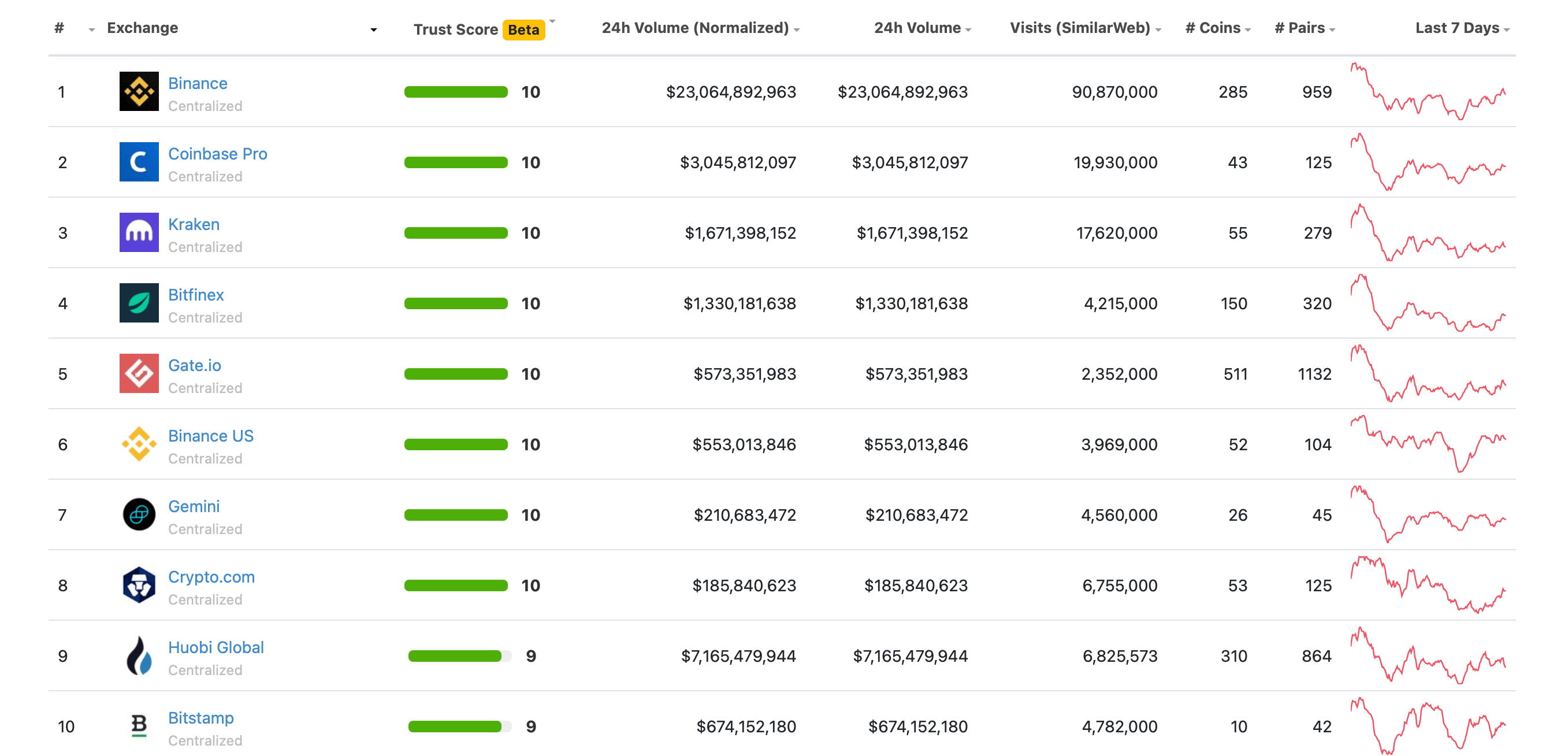This screenshot has height=756, width=1568.
Task: Click Gate.io coins count 511
Action: pos(1236,374)
